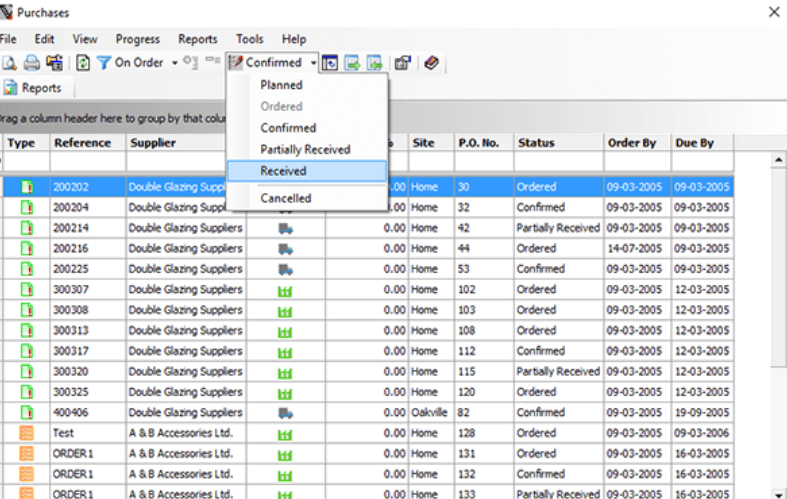Click the truck icon in row 400406
Image resolution: width=787 pixels, height=499 pixels.
pyautogui.click(x=286, y=413)
